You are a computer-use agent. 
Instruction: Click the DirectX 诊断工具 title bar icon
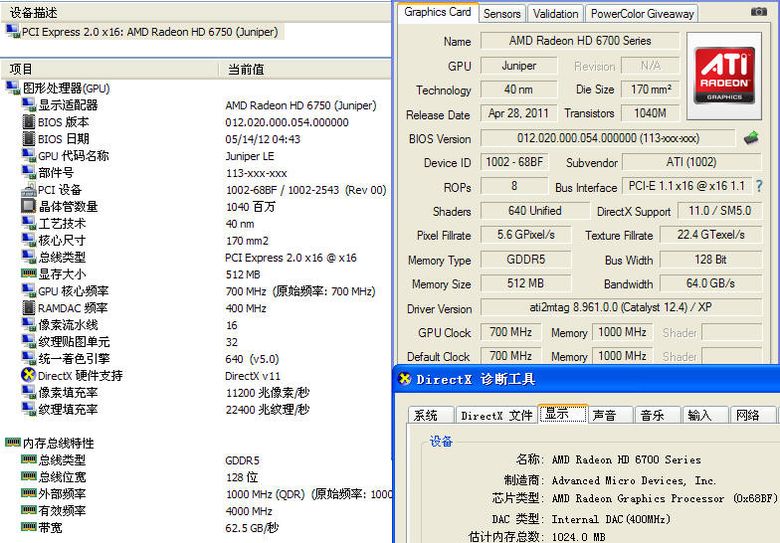coord(405,379)
